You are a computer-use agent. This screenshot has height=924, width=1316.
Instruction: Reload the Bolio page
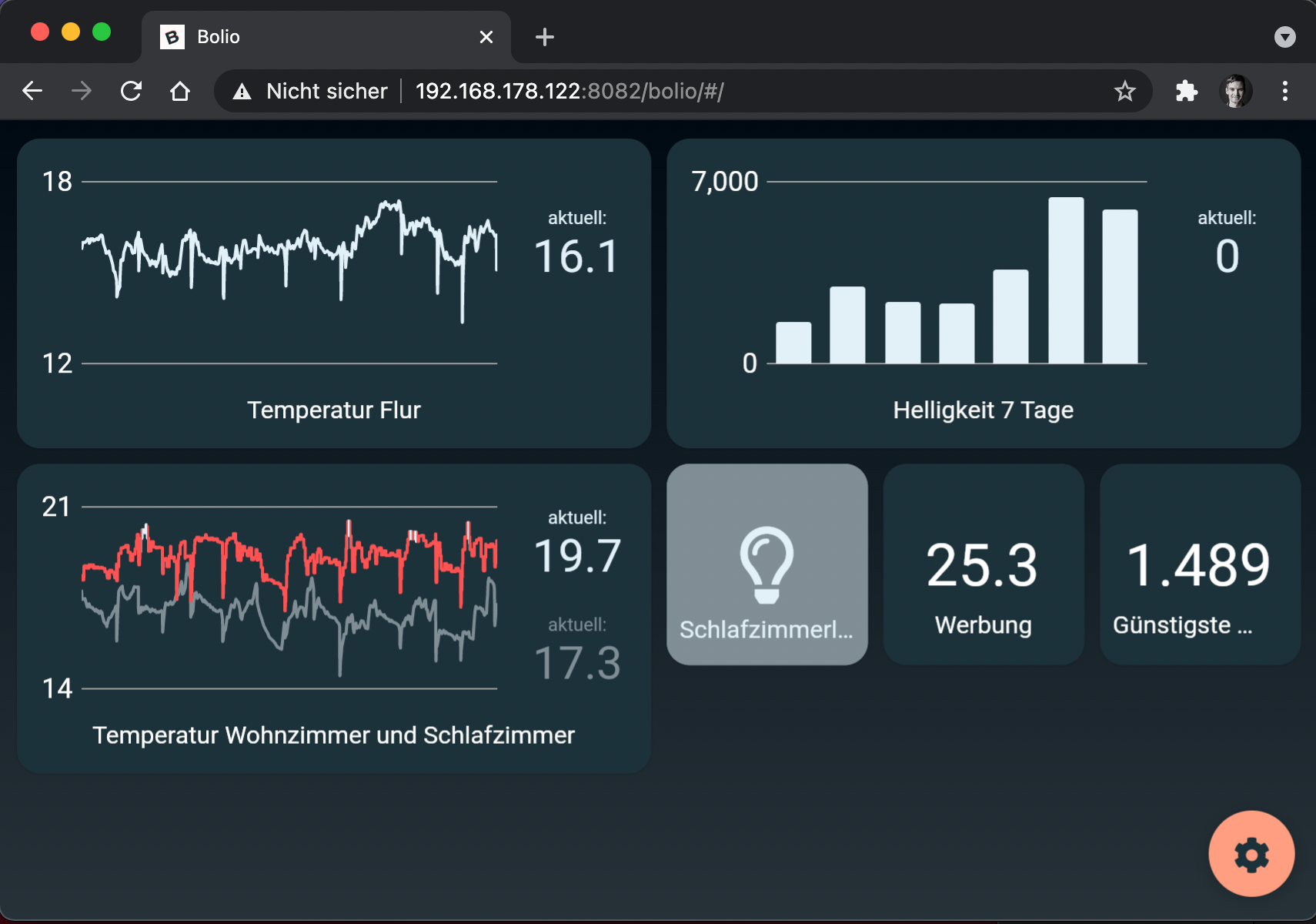[x=131, y=91]
